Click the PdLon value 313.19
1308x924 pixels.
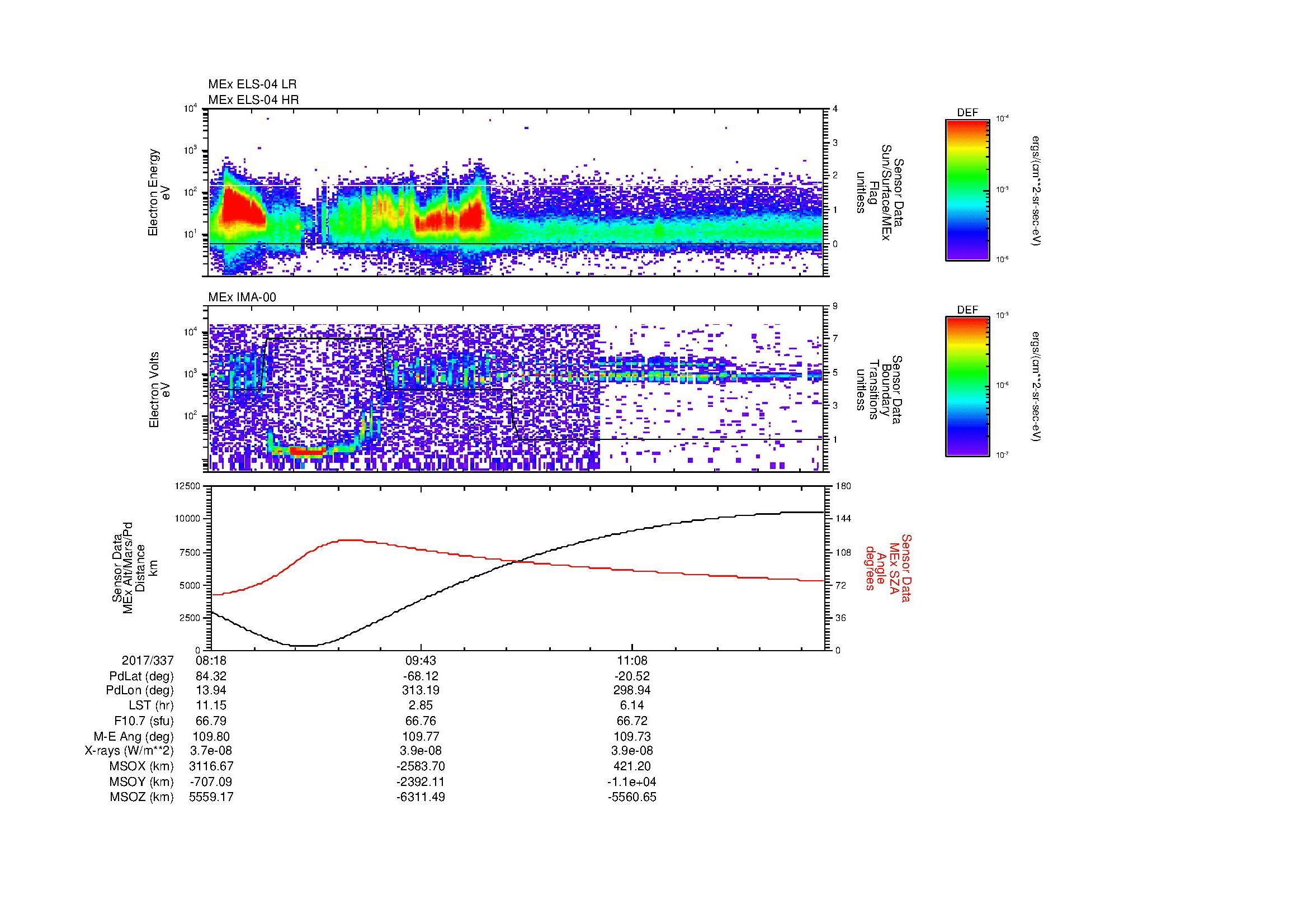pos(421,690)
